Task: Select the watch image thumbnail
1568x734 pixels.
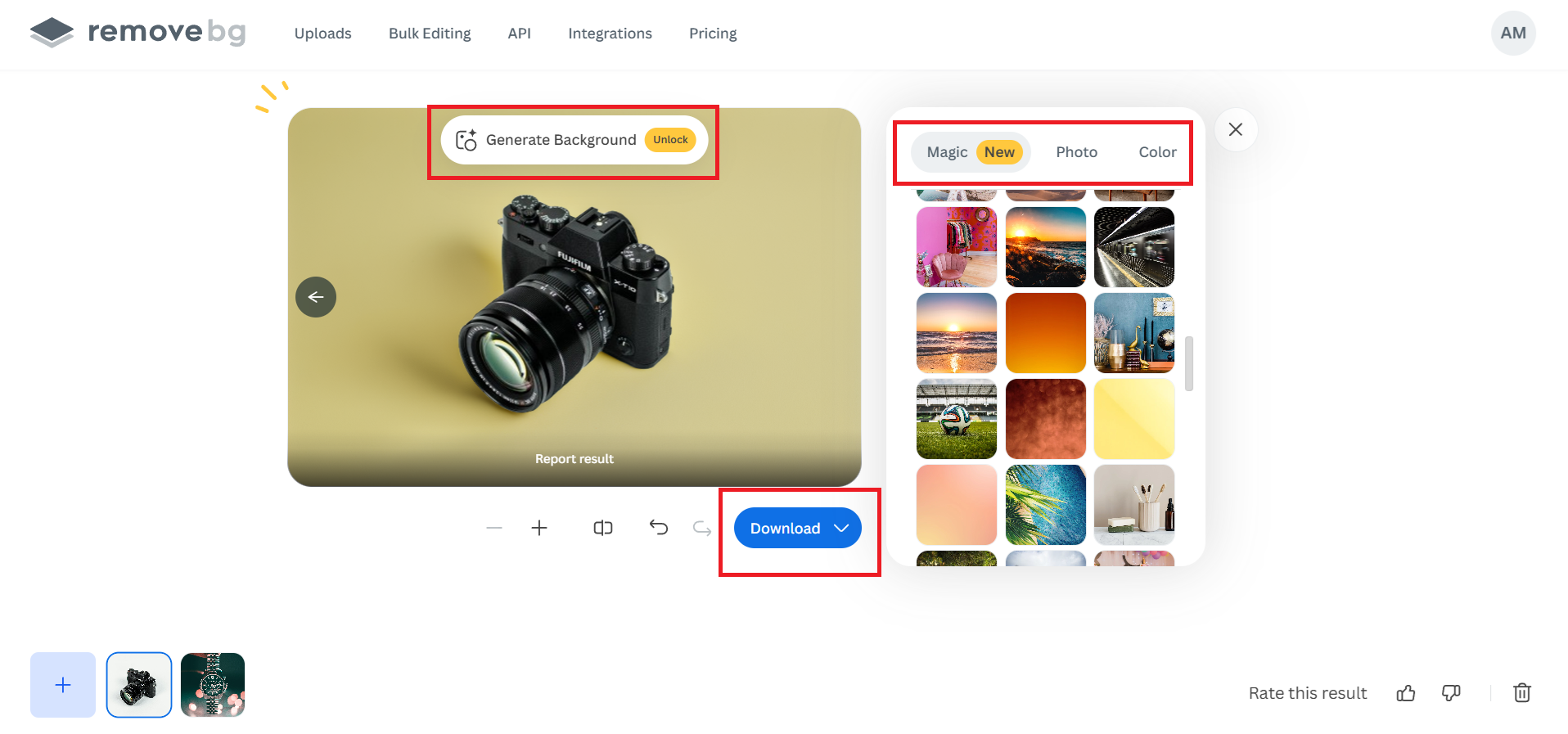Action: 213,685
